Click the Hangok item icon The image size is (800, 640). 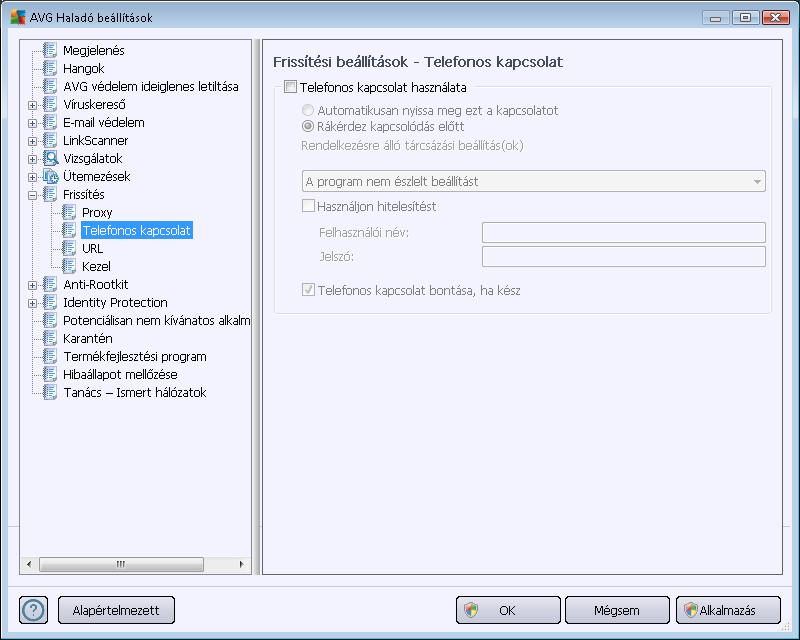tap(50, 68)
